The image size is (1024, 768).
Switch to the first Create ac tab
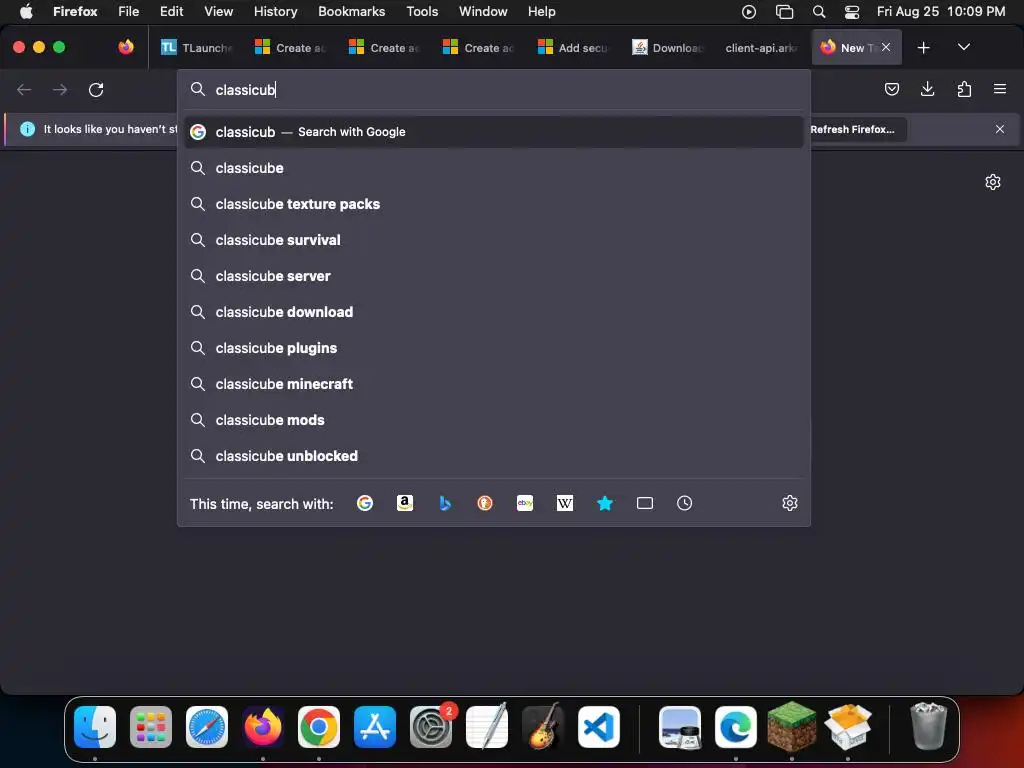[x=291, y=48]
